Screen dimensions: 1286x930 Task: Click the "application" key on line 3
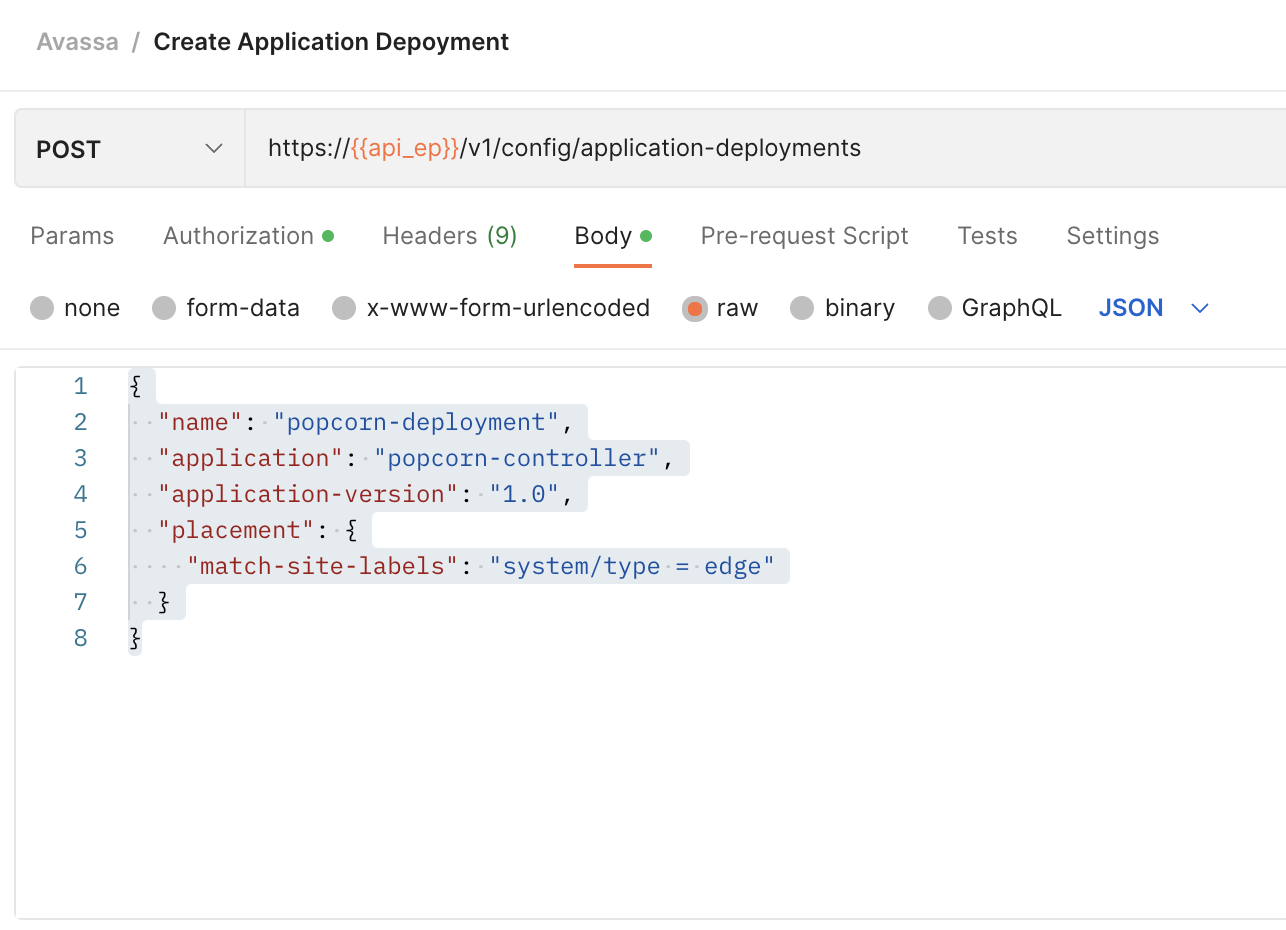(x=251, y=458)
